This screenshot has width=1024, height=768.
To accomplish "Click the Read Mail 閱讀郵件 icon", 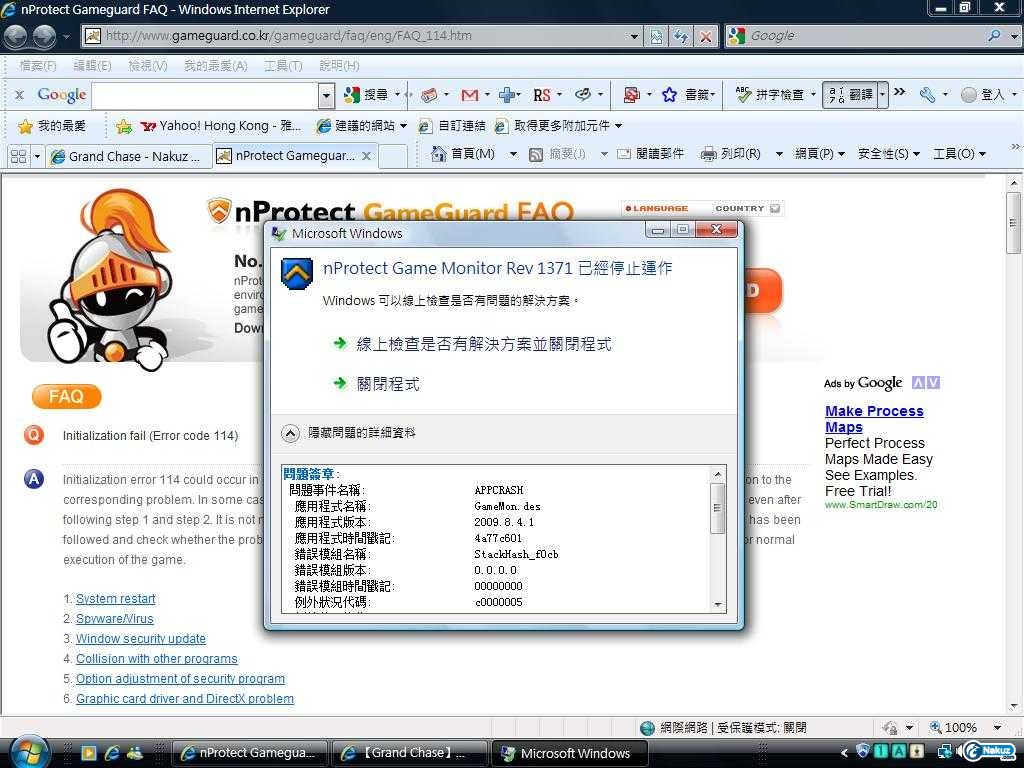I will 624,154.
